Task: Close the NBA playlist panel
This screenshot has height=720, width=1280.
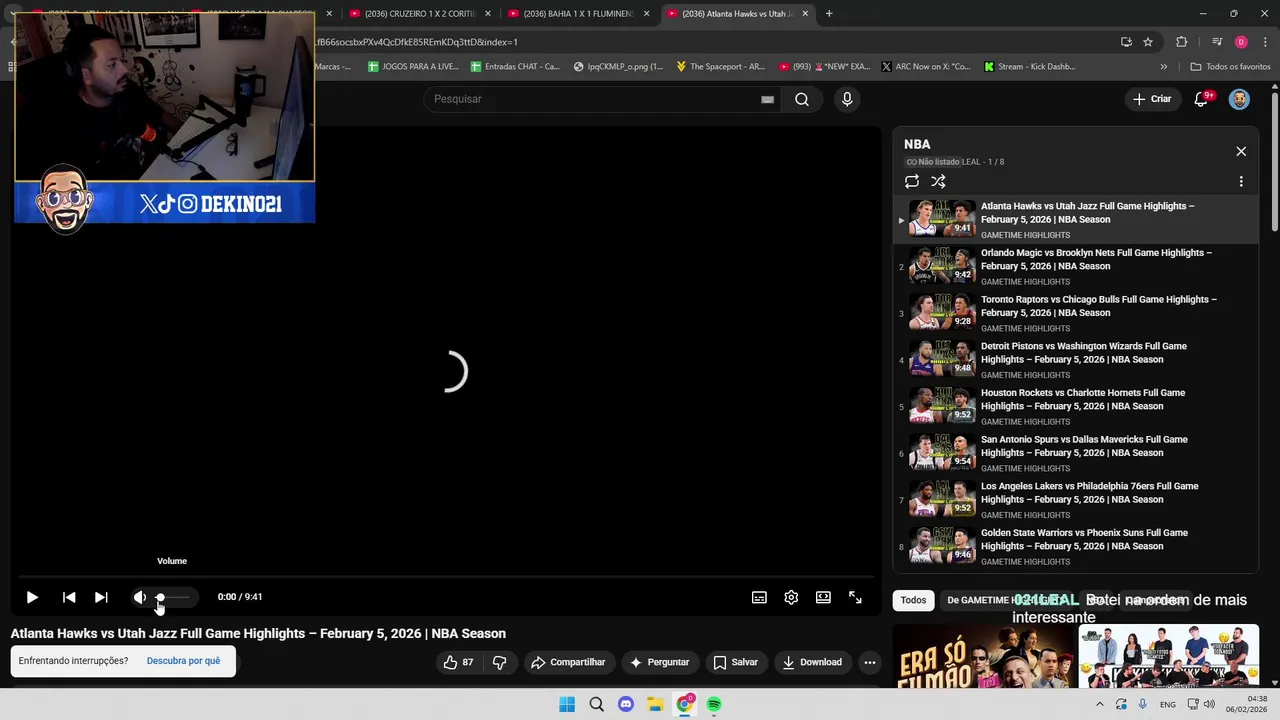Action: (1241, 151)
